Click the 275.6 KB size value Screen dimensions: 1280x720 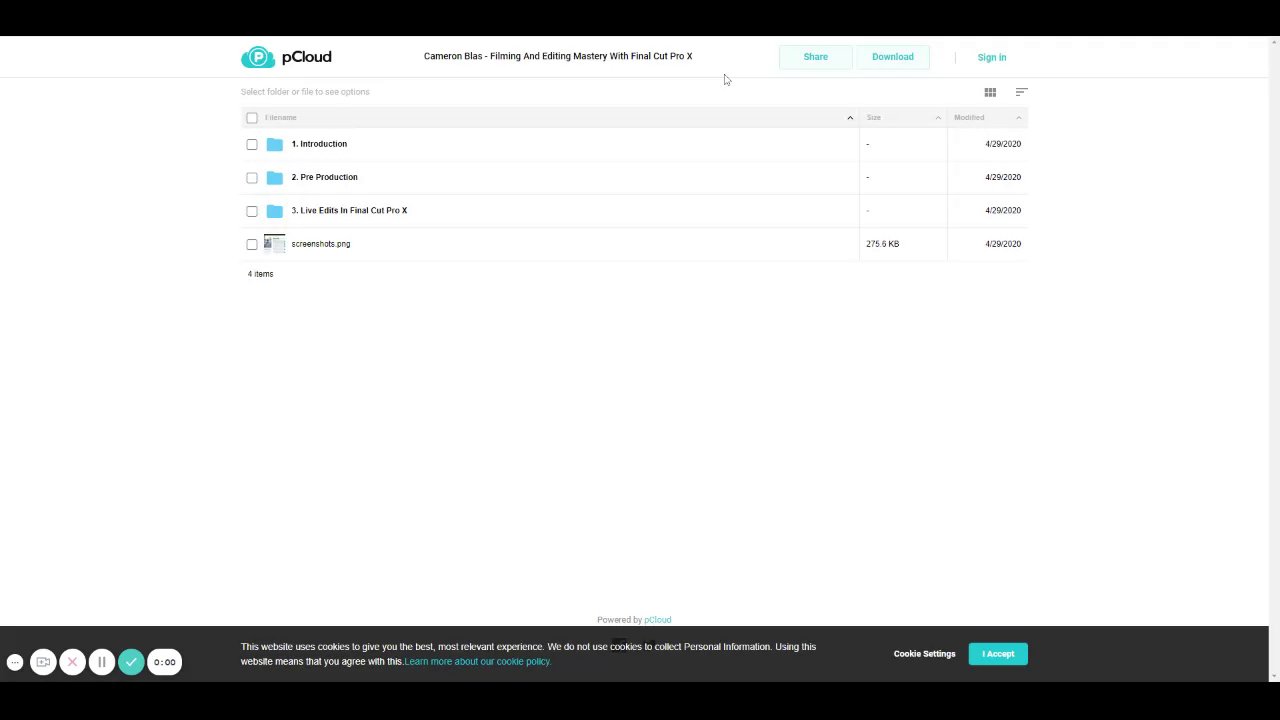882,244
